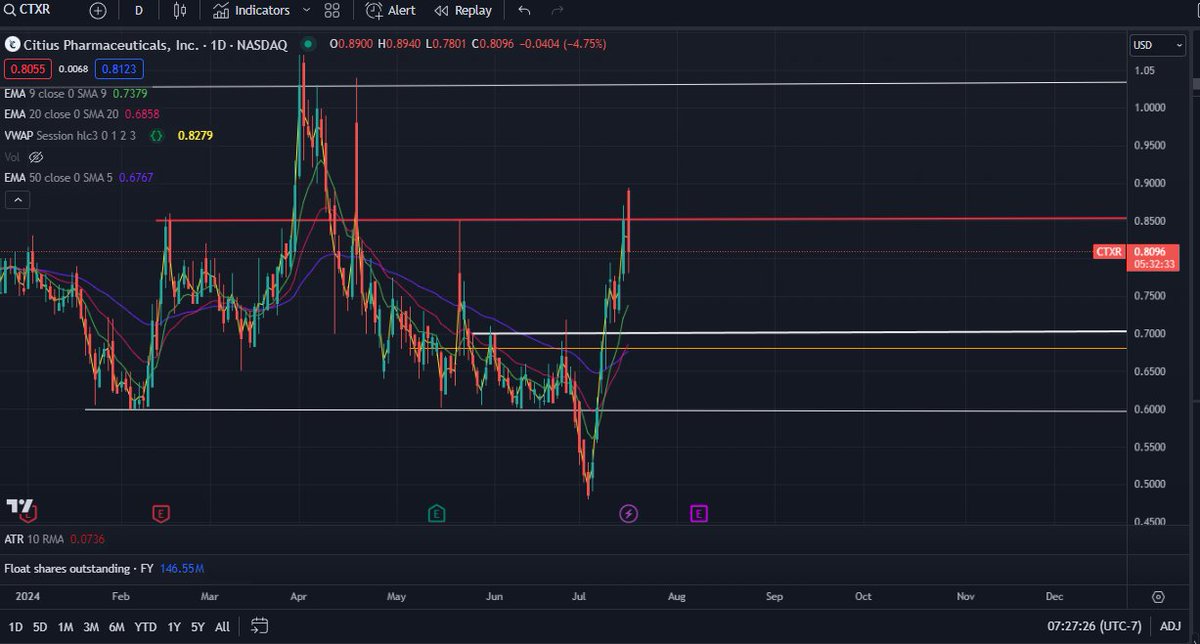Set chart range to 3M
The width and height of the screenshot is (1200, 644).
tap(91, 627)
